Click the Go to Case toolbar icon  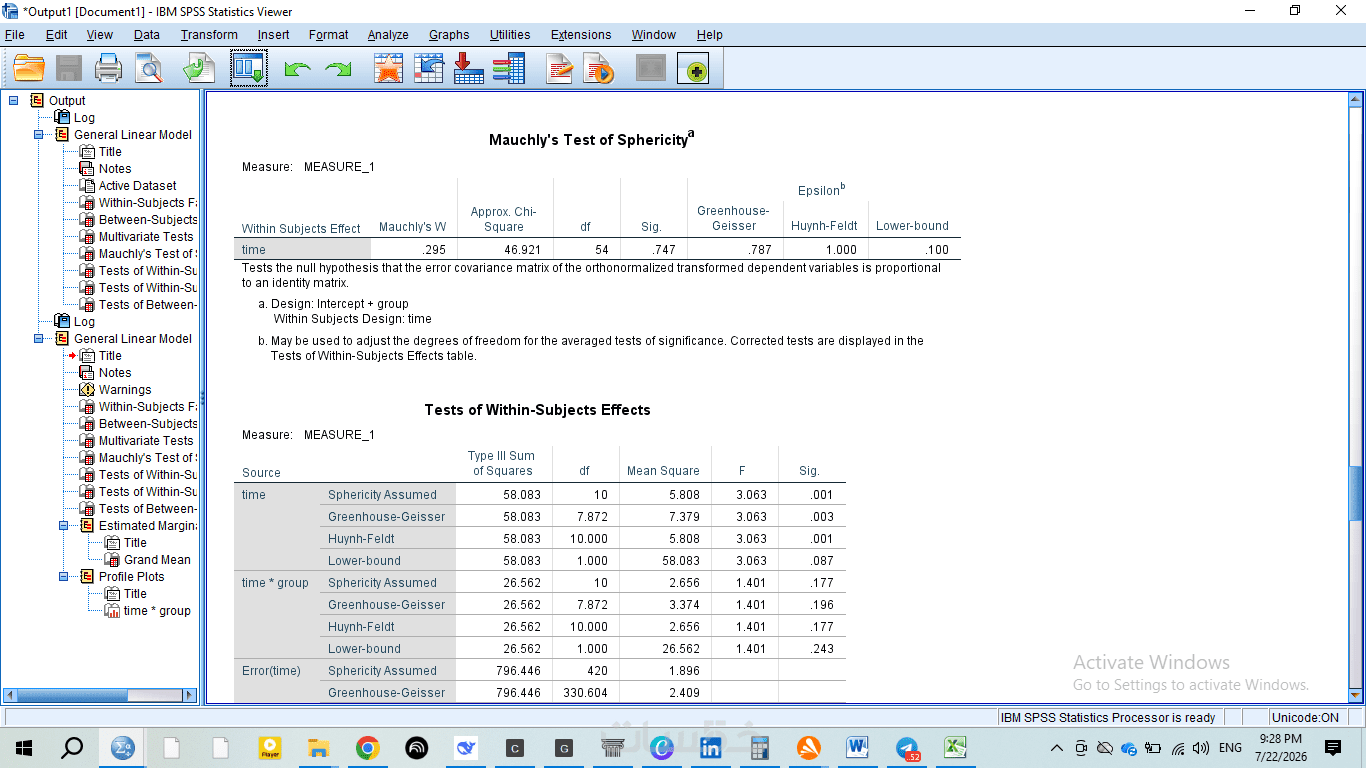coord(429,68)
